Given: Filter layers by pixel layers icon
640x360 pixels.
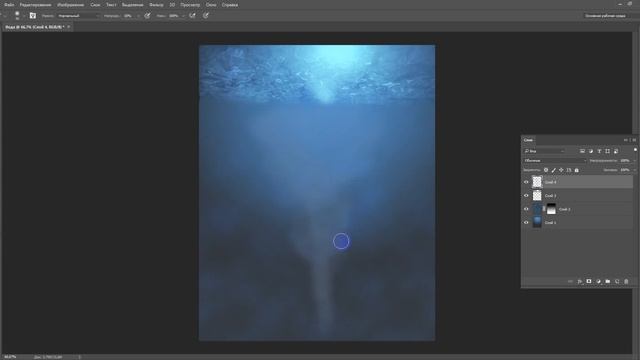Looking at the screenshot, I should tap(582, 151).
